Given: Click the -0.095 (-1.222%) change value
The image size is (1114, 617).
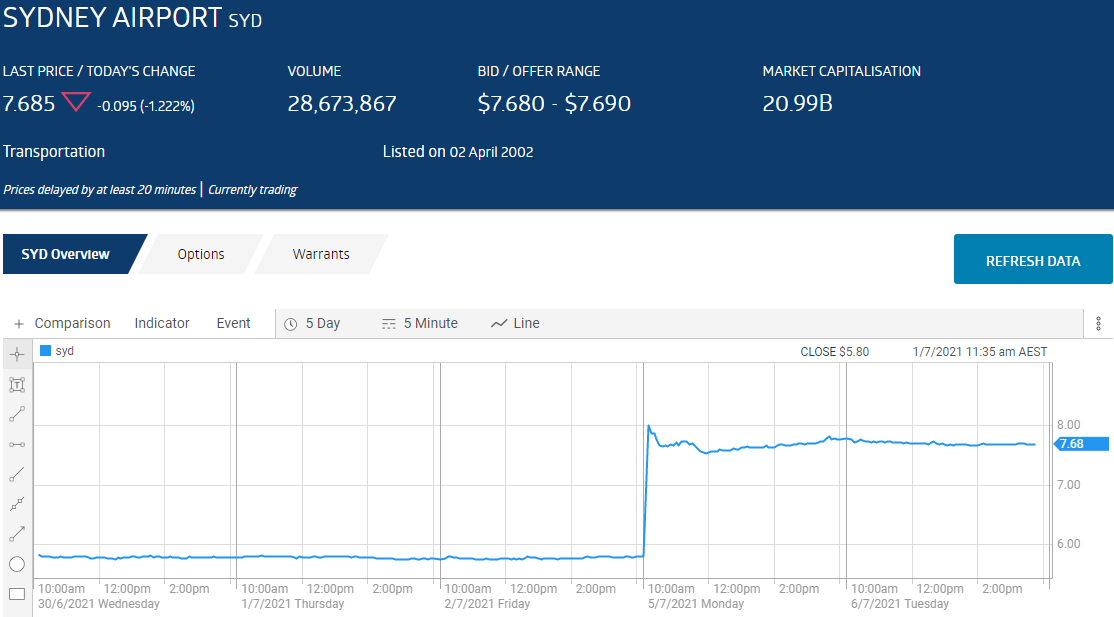Looking at the screenshot, I should click(x=146, y=106).
